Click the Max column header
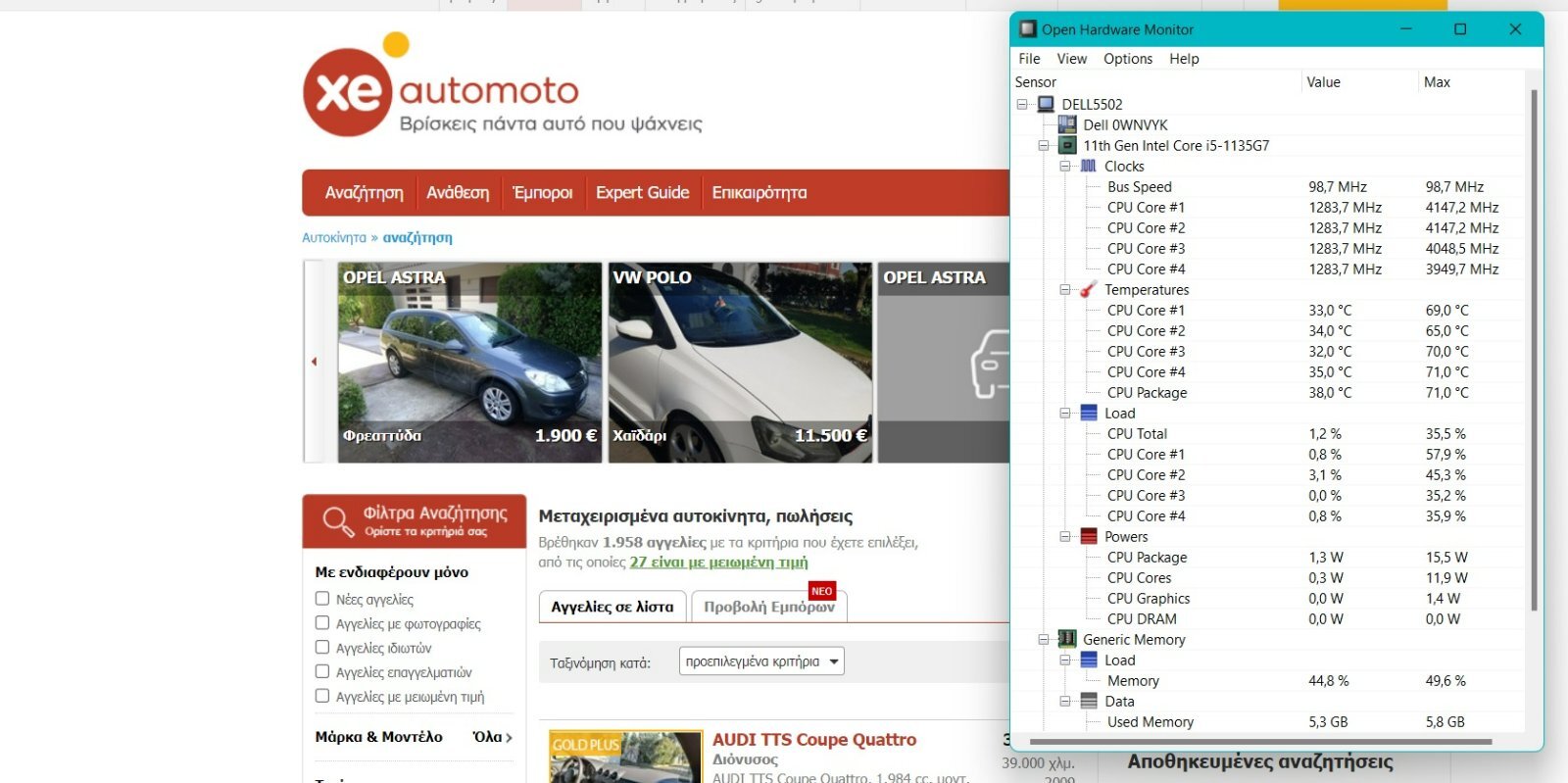This screenshot has width=1568, height=783. pos(1437,82)
